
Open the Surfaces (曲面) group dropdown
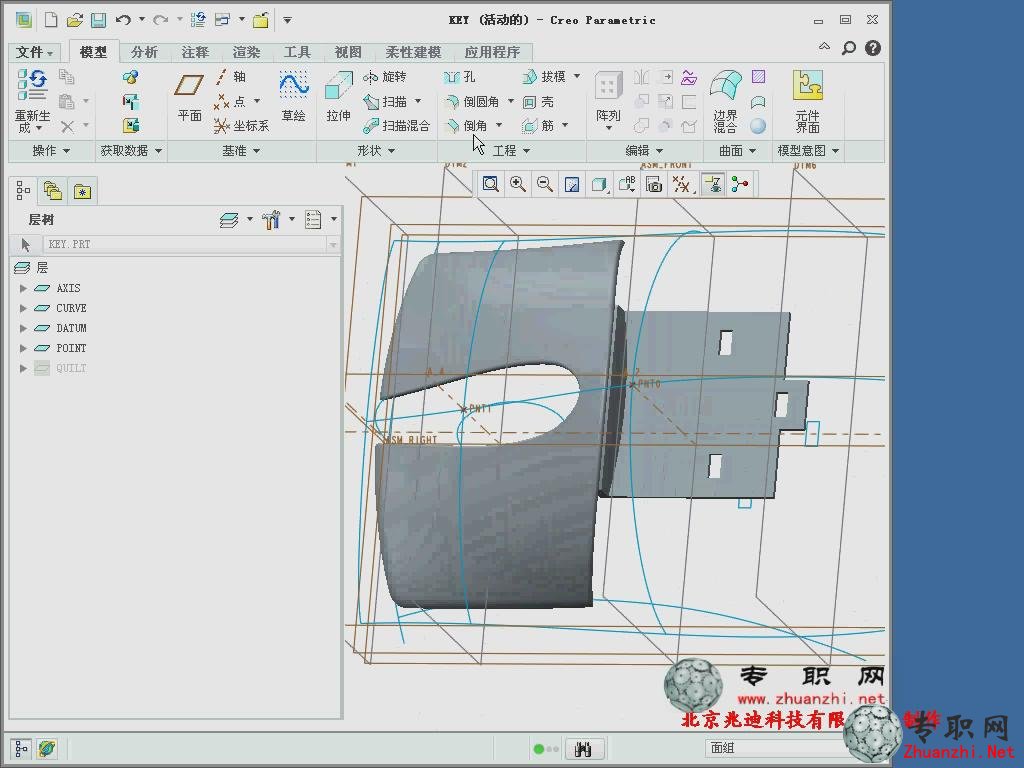tap(737, 151)
